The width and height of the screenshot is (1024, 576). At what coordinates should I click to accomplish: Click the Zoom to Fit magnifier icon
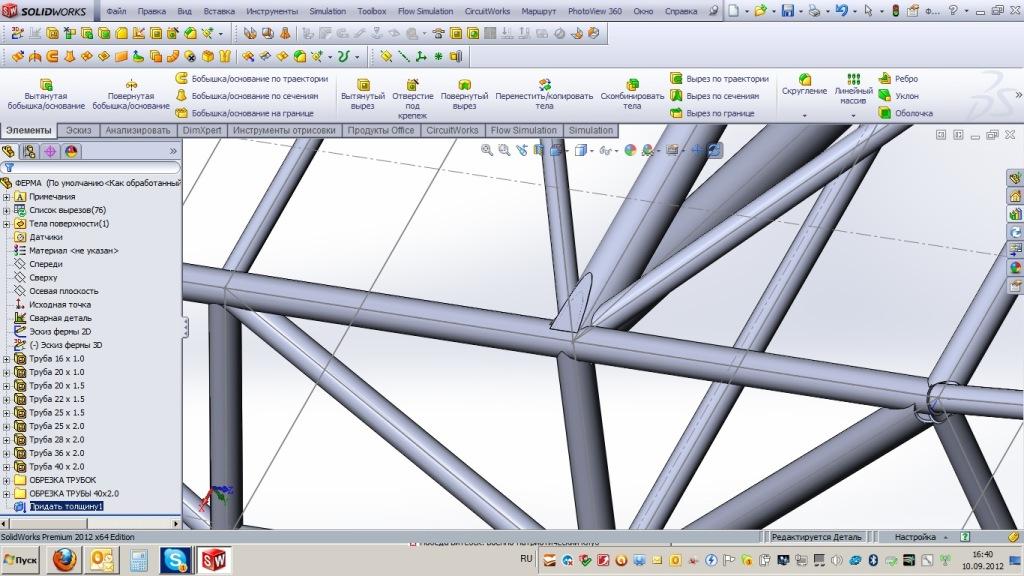[x=487, y=150]
